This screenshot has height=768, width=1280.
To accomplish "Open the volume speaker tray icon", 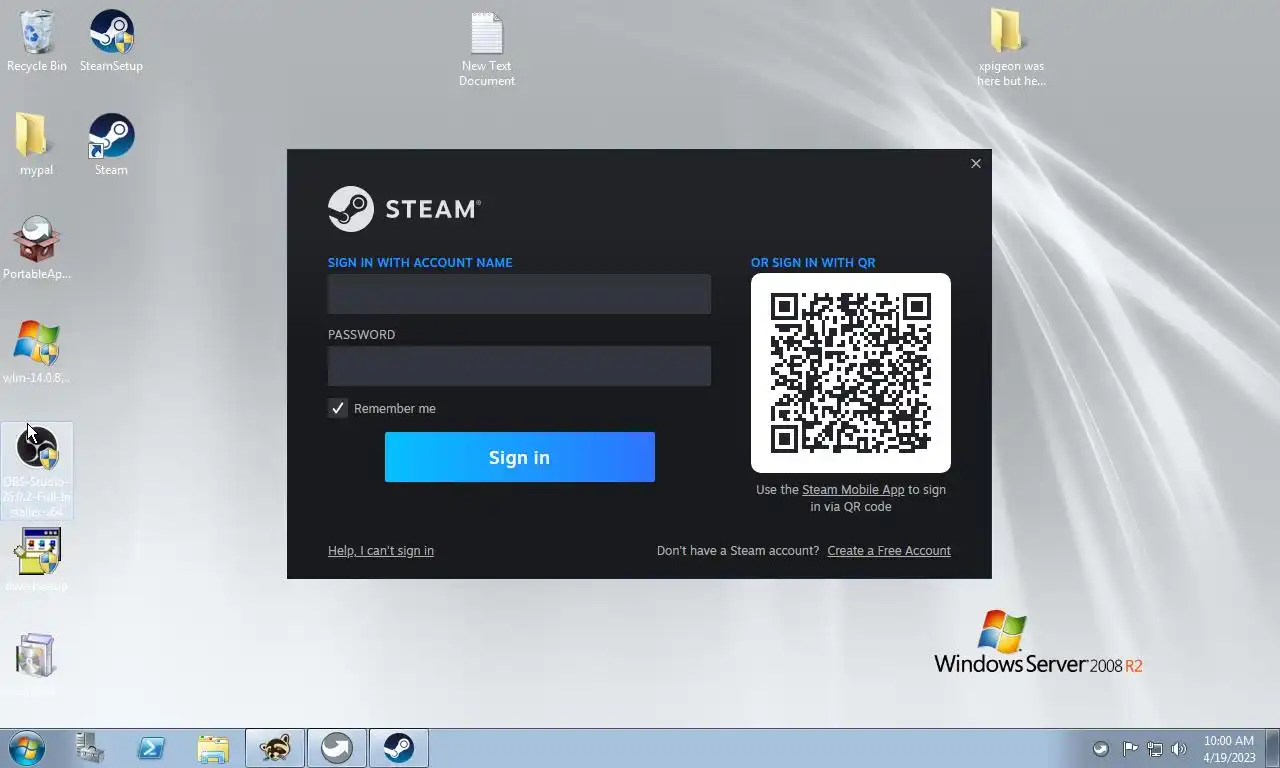I will click(1180, 748).
